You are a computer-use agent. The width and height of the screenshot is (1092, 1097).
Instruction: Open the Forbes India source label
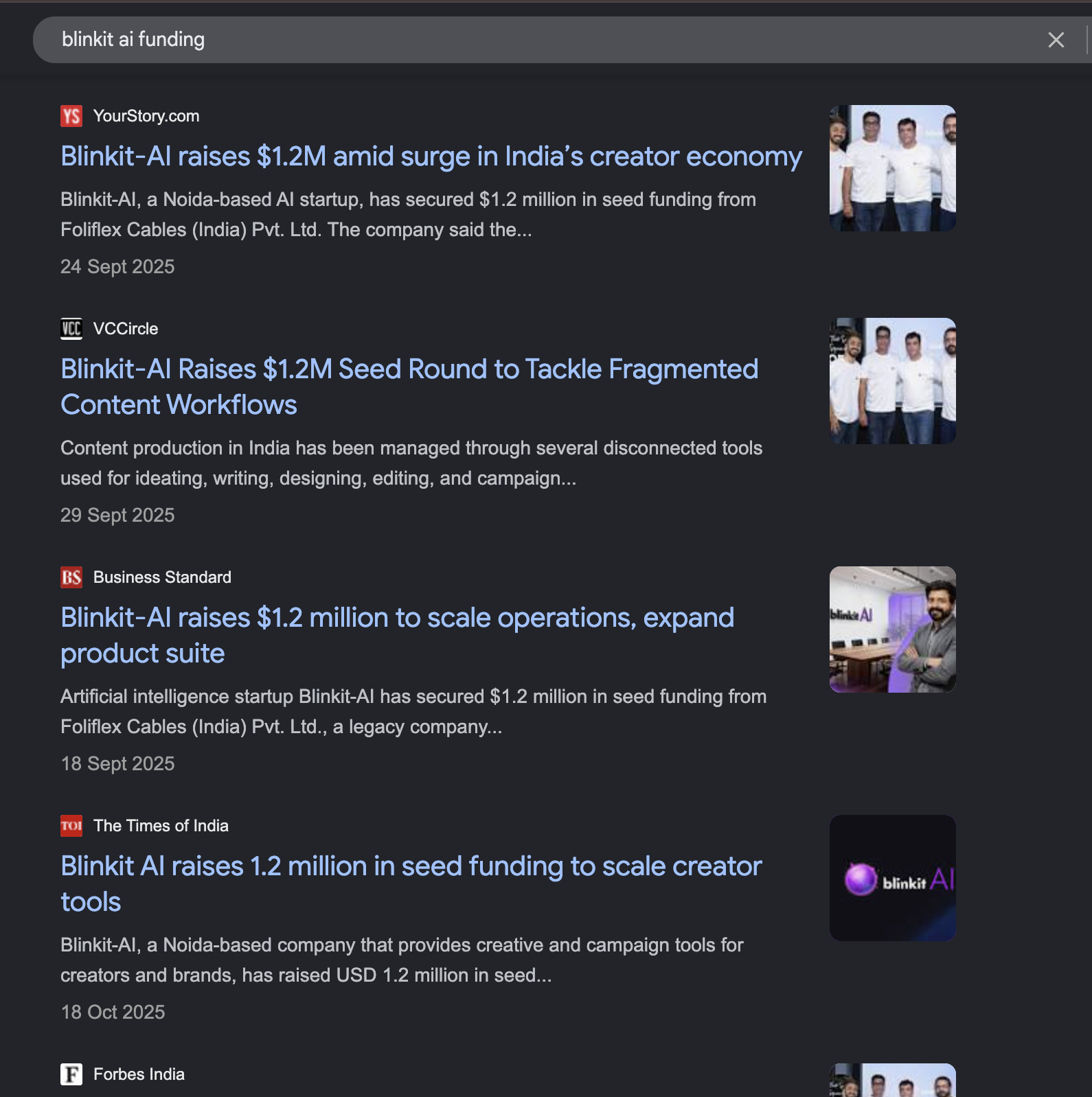[139, 1074]
